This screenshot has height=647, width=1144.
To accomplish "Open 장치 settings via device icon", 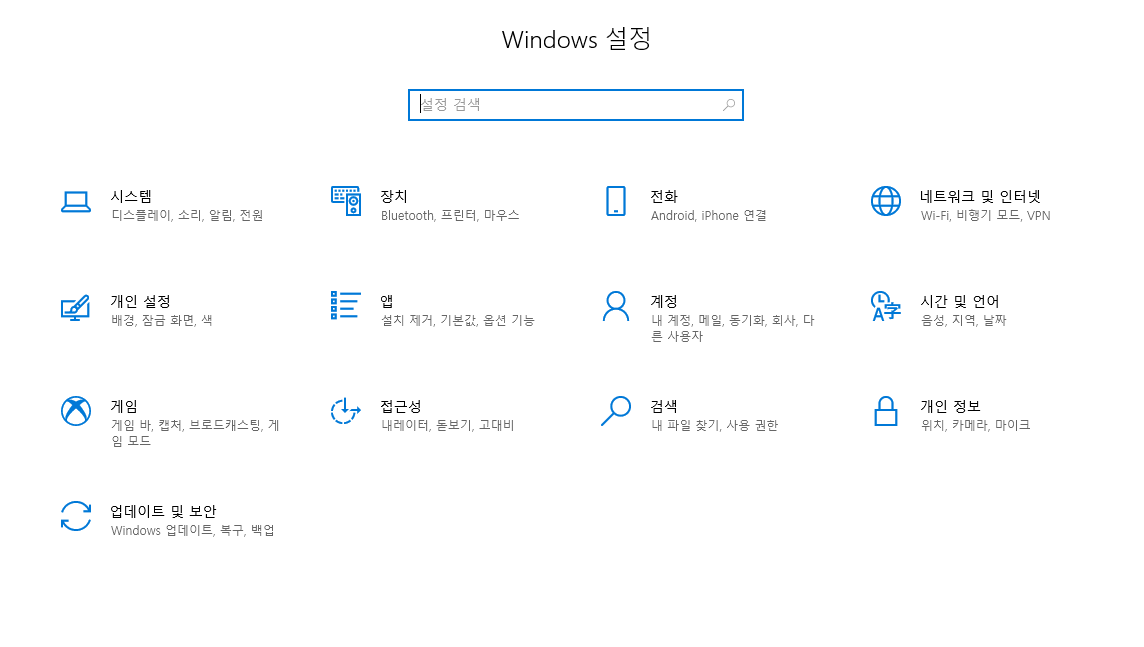I will click(x=346, y=201).
